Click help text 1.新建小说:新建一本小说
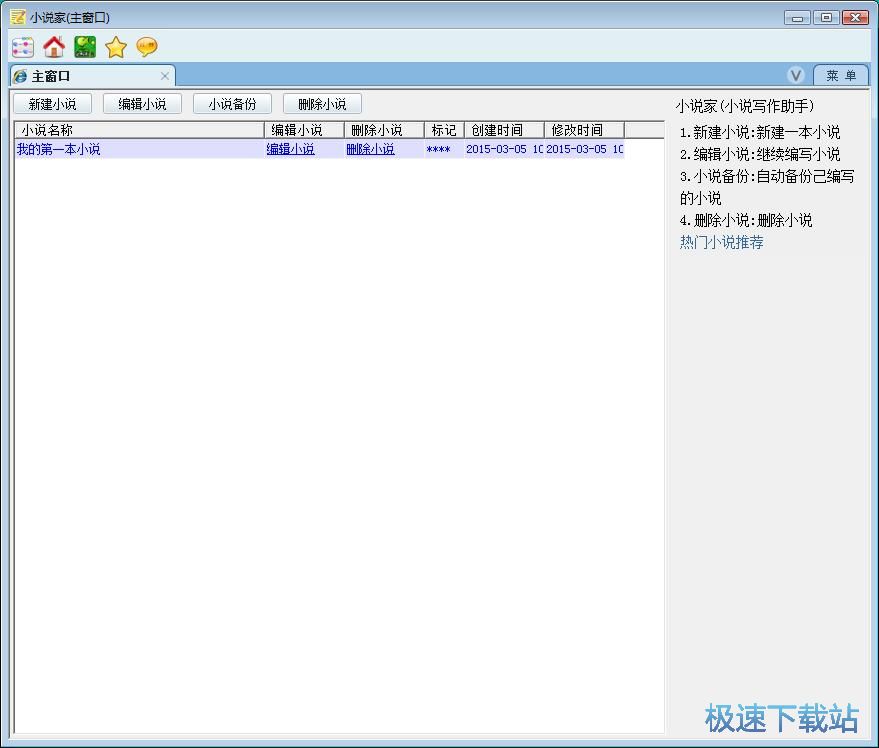This screenshot has height=748, width=879. click(760, 132)
